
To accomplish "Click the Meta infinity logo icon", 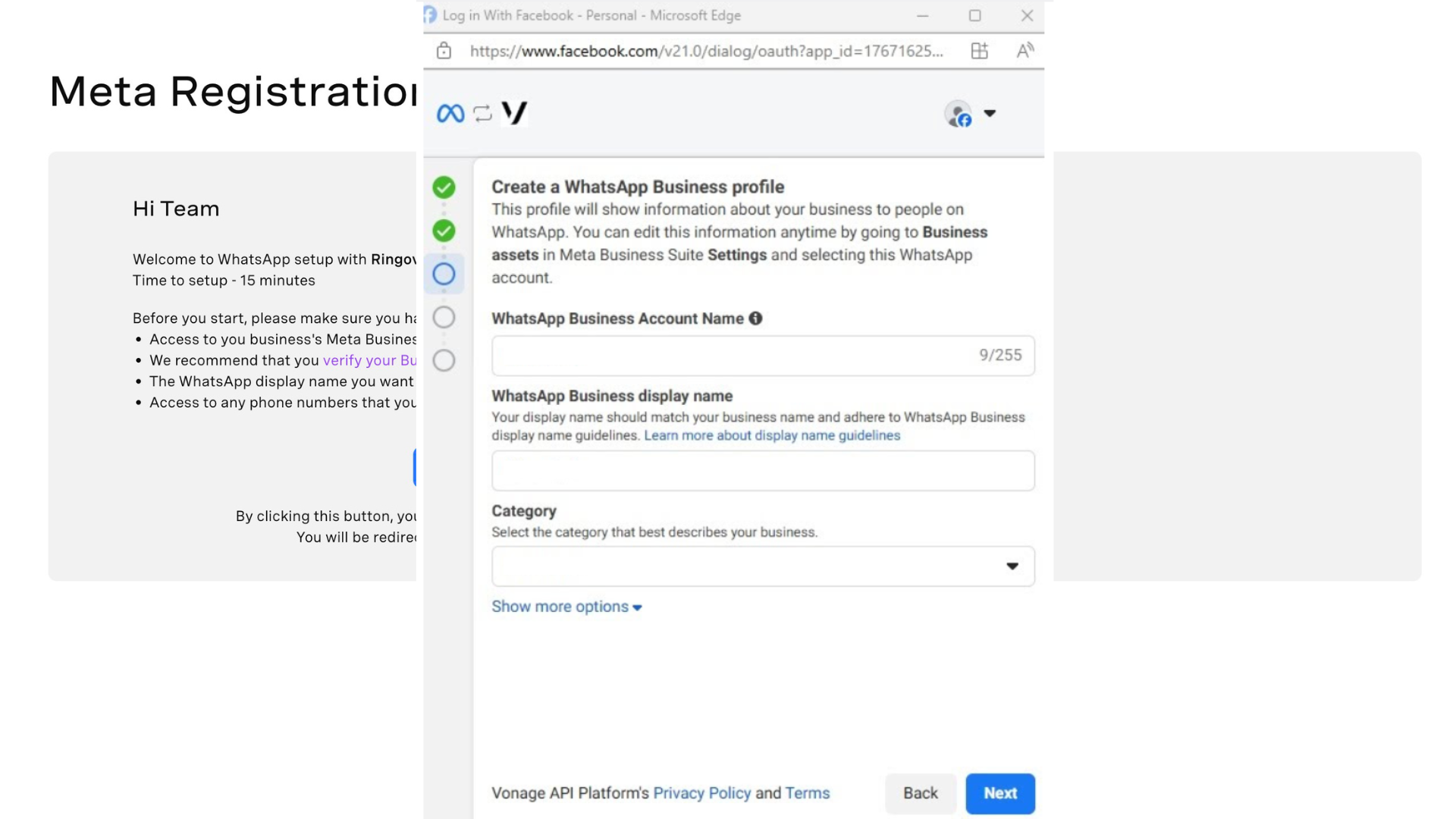I will (450, 114).
